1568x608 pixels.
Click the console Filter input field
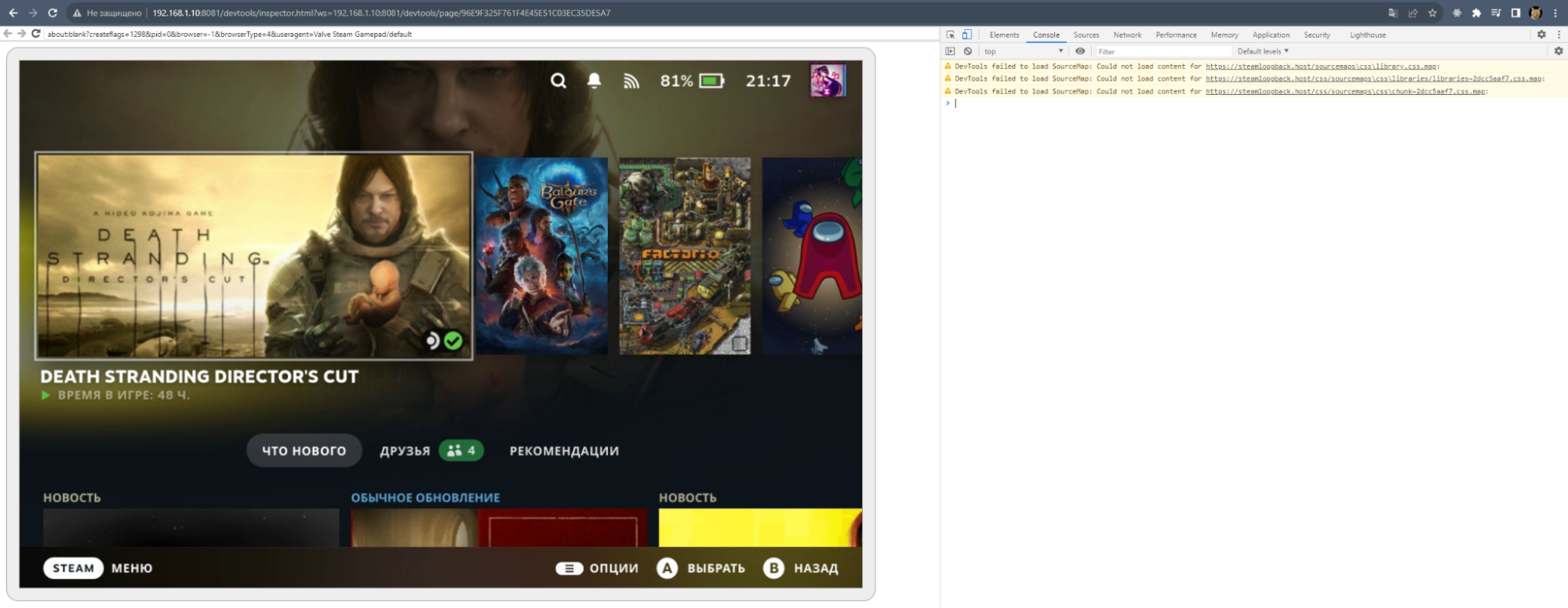[x=1163, y=51]
